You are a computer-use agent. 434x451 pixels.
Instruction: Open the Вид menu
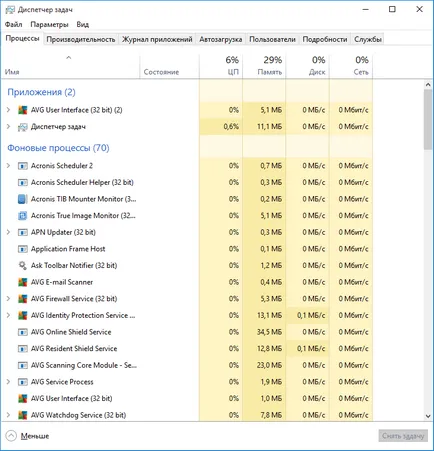[x=82, y=24]
